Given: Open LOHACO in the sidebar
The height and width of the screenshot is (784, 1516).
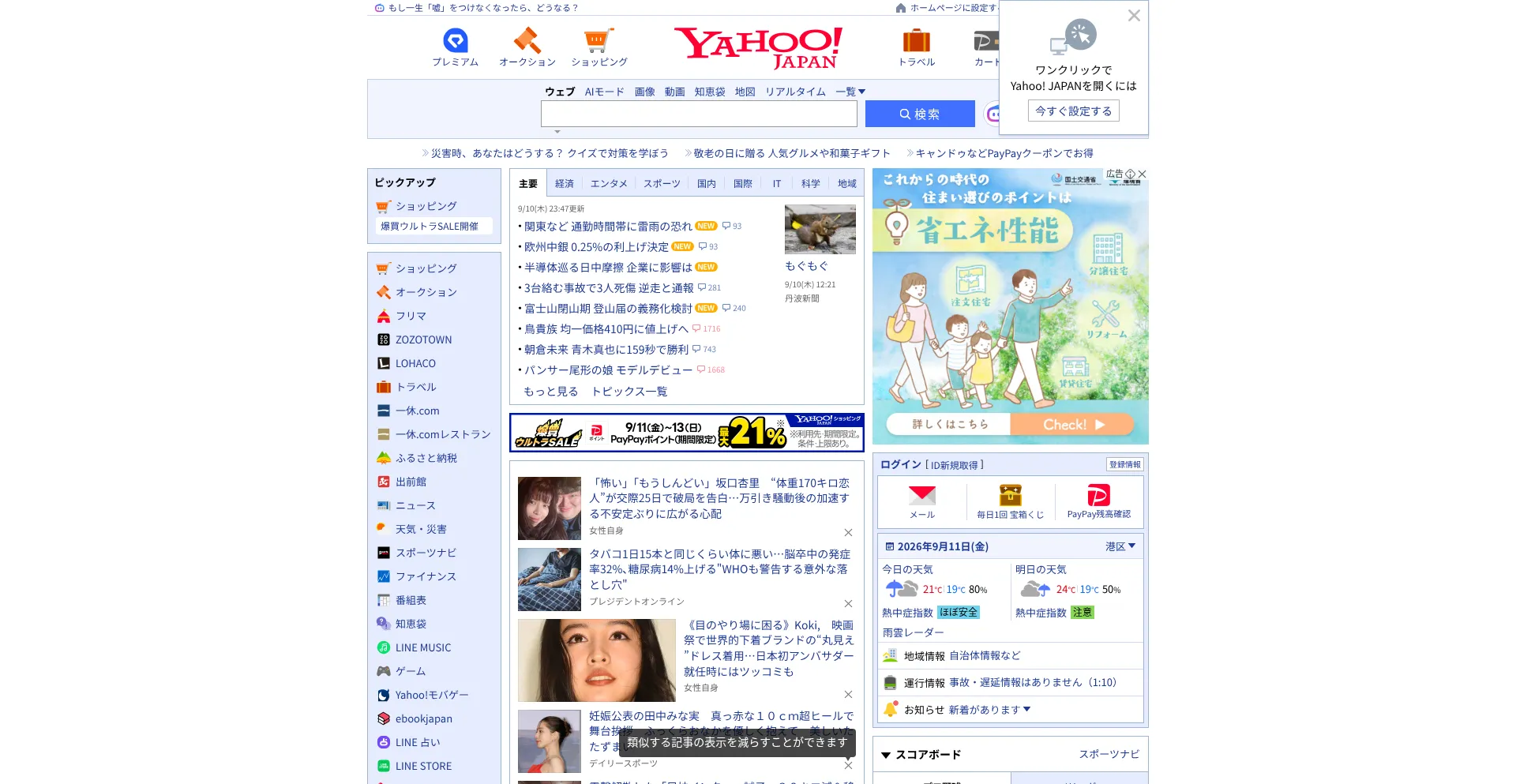Looking at the screenshot, I should click(415, 363).
